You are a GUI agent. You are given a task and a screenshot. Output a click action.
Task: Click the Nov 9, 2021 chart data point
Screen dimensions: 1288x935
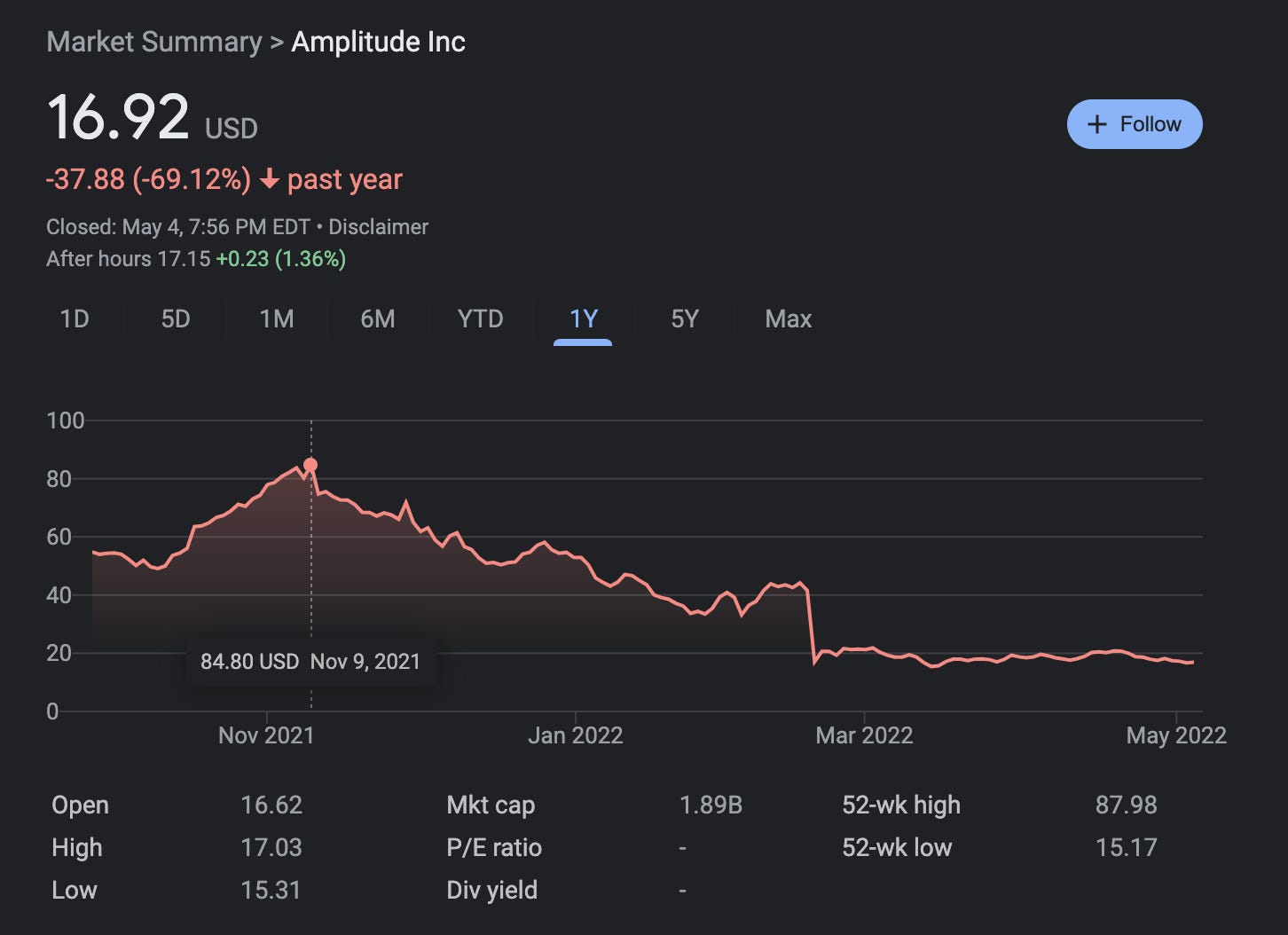point(310,465)
